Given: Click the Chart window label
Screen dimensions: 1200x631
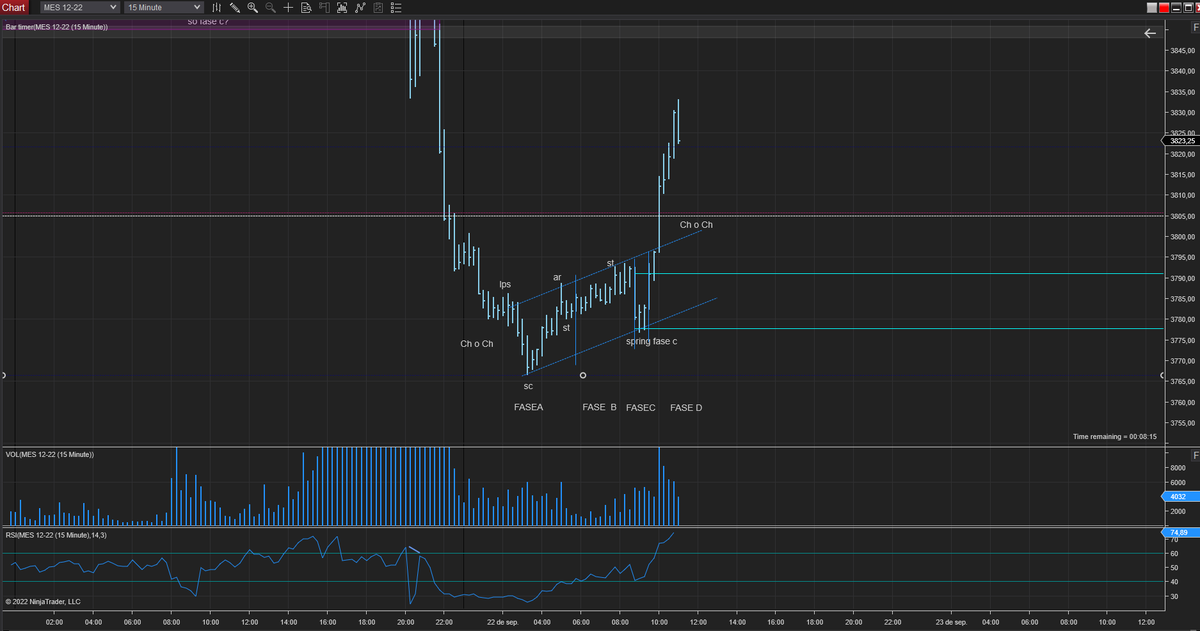Looking at the screenshot, I should tap(14, 7).
